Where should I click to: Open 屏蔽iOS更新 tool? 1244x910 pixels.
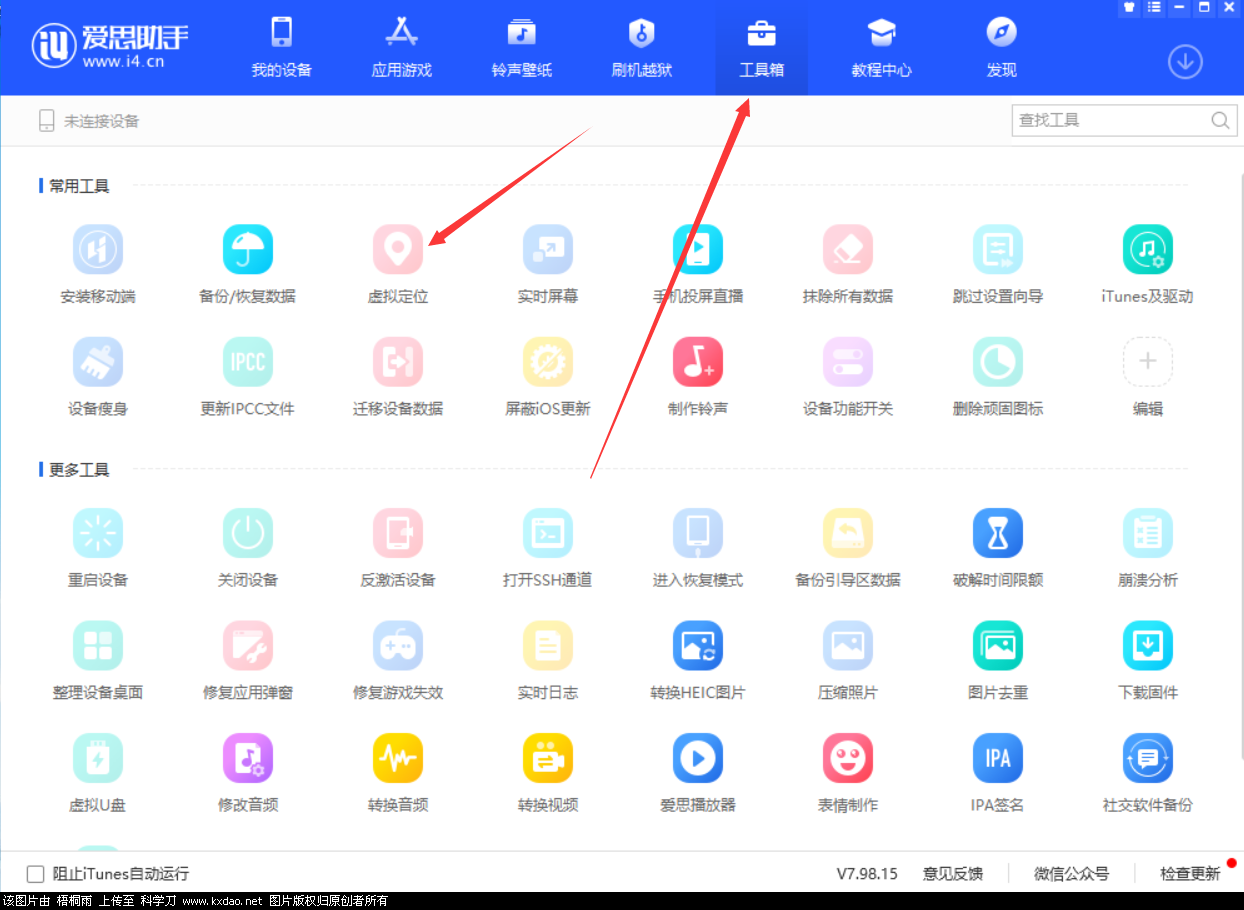click(x=548, y=361)
